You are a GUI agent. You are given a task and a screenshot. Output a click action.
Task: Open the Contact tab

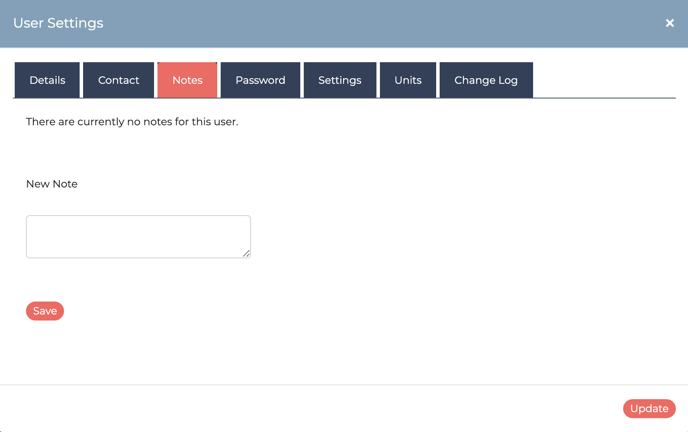tap(118, 80)
